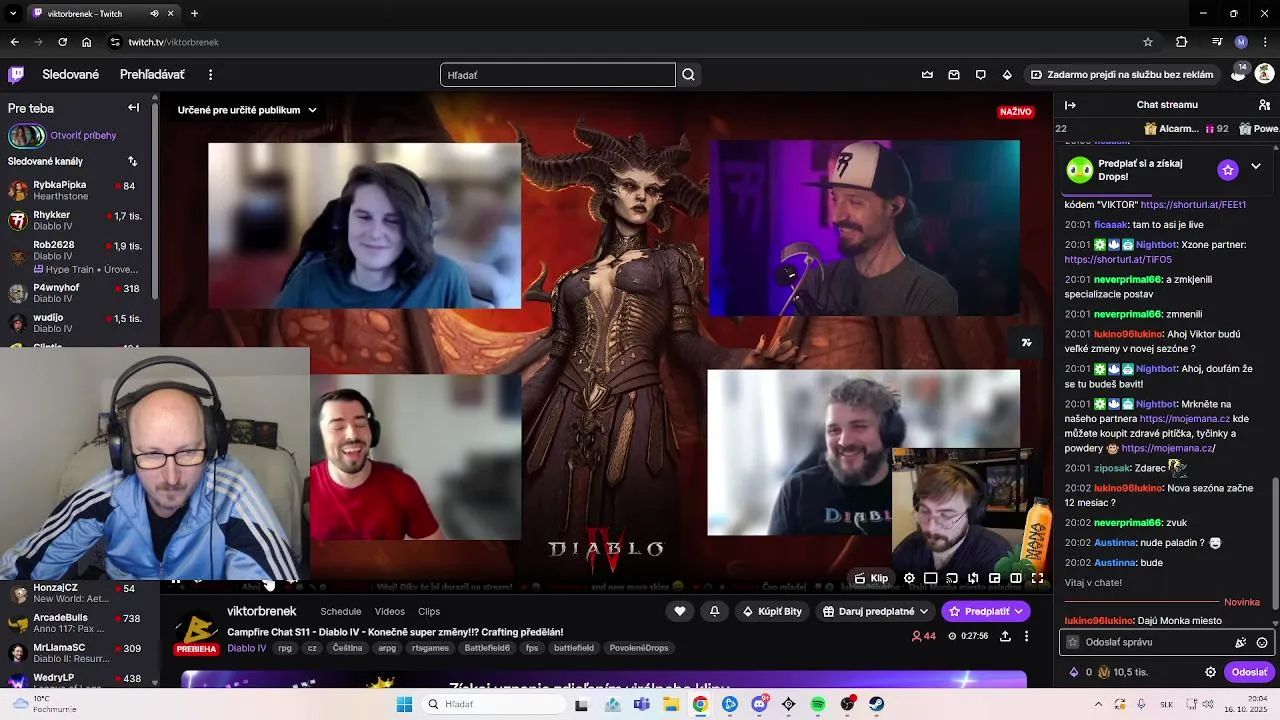Open Steam from the taskbar
The image size is (1280, 720).
[877, 704]
